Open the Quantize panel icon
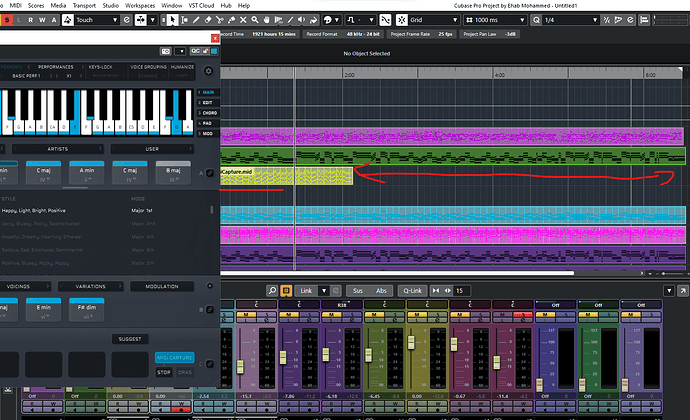This screenshot has height=420, width=690. coord(630,20)
